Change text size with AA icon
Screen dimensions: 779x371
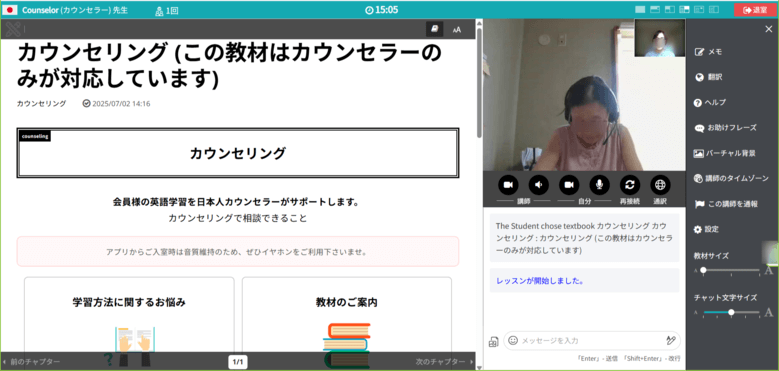click(x=457, y=30)
